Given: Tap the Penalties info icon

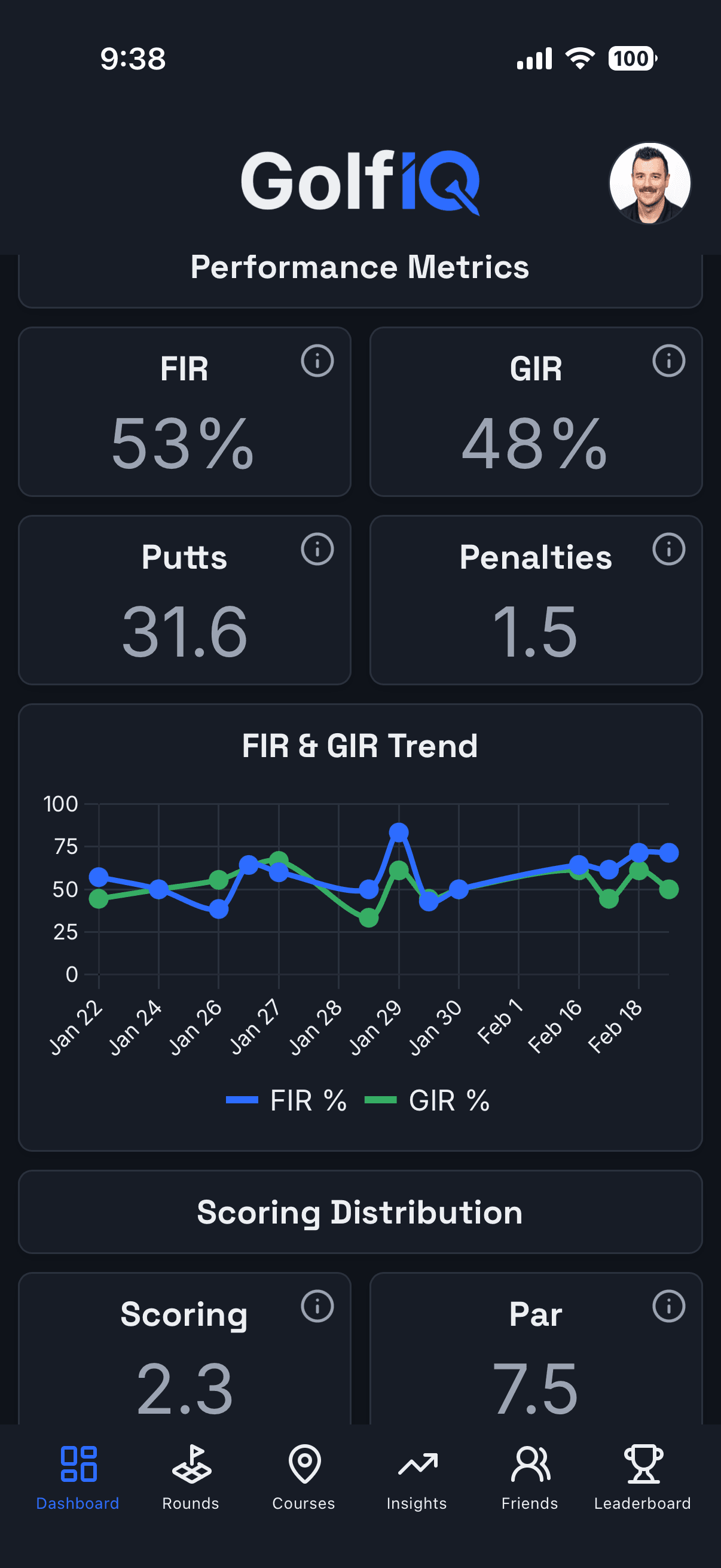Looking at the screenshot, I should (669, 549).
